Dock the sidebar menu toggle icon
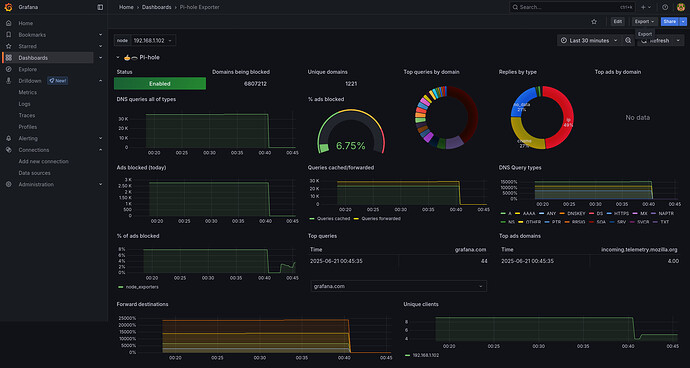Screen dimensions: 690x368 100,7
